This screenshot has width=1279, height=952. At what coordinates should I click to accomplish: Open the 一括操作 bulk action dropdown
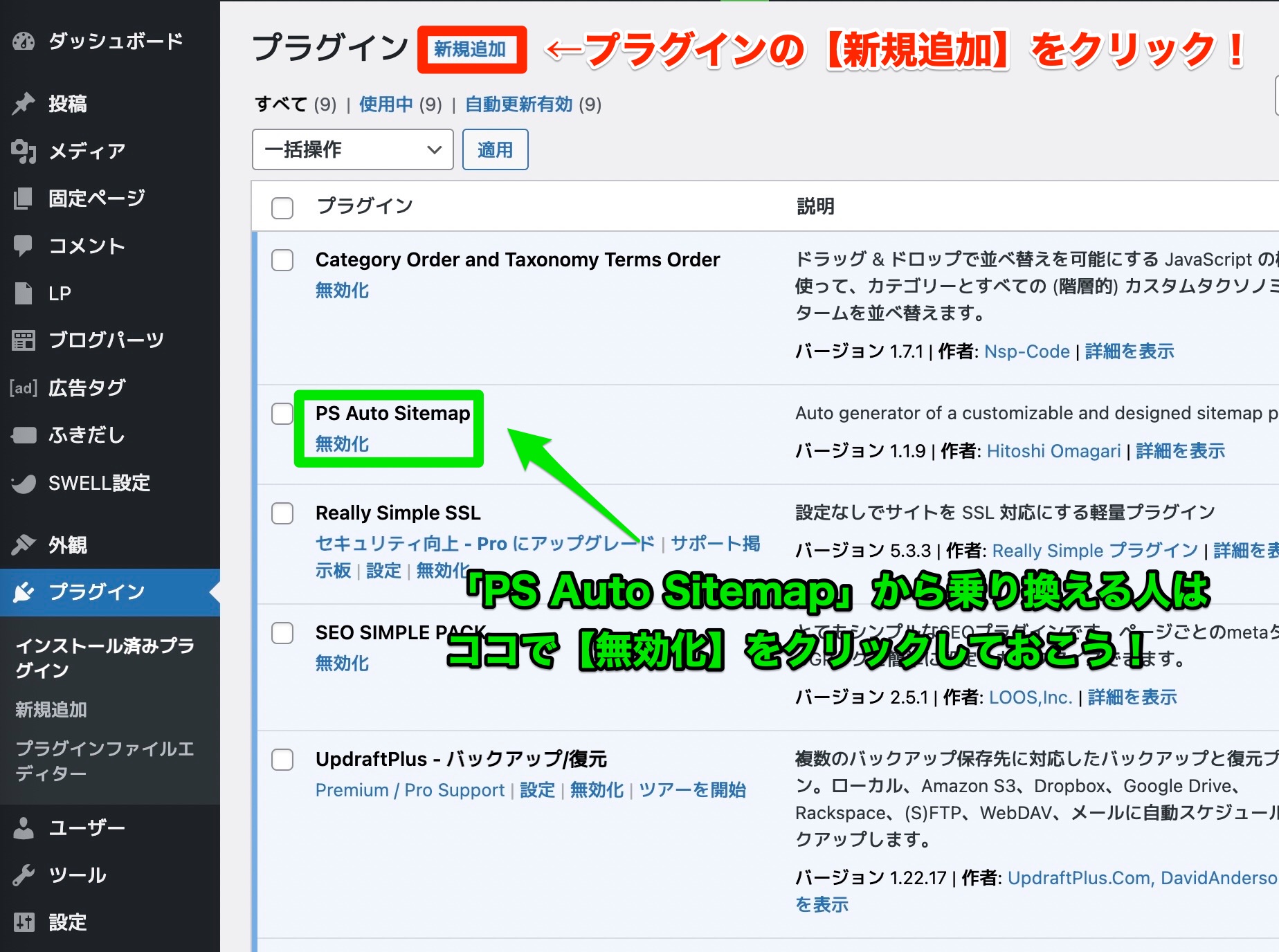click(x=353, y=149)
